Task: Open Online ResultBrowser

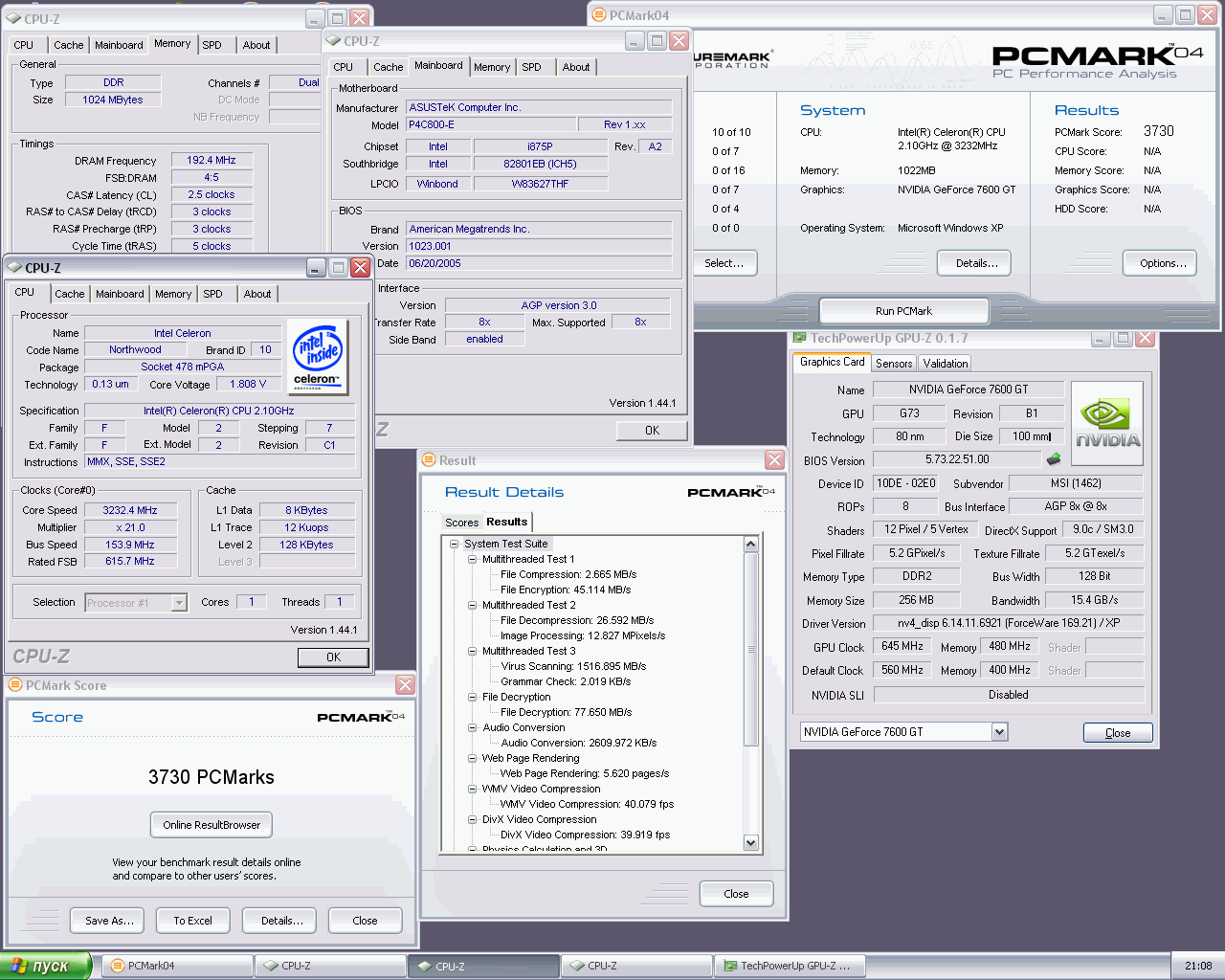Action: coord(212,825)
